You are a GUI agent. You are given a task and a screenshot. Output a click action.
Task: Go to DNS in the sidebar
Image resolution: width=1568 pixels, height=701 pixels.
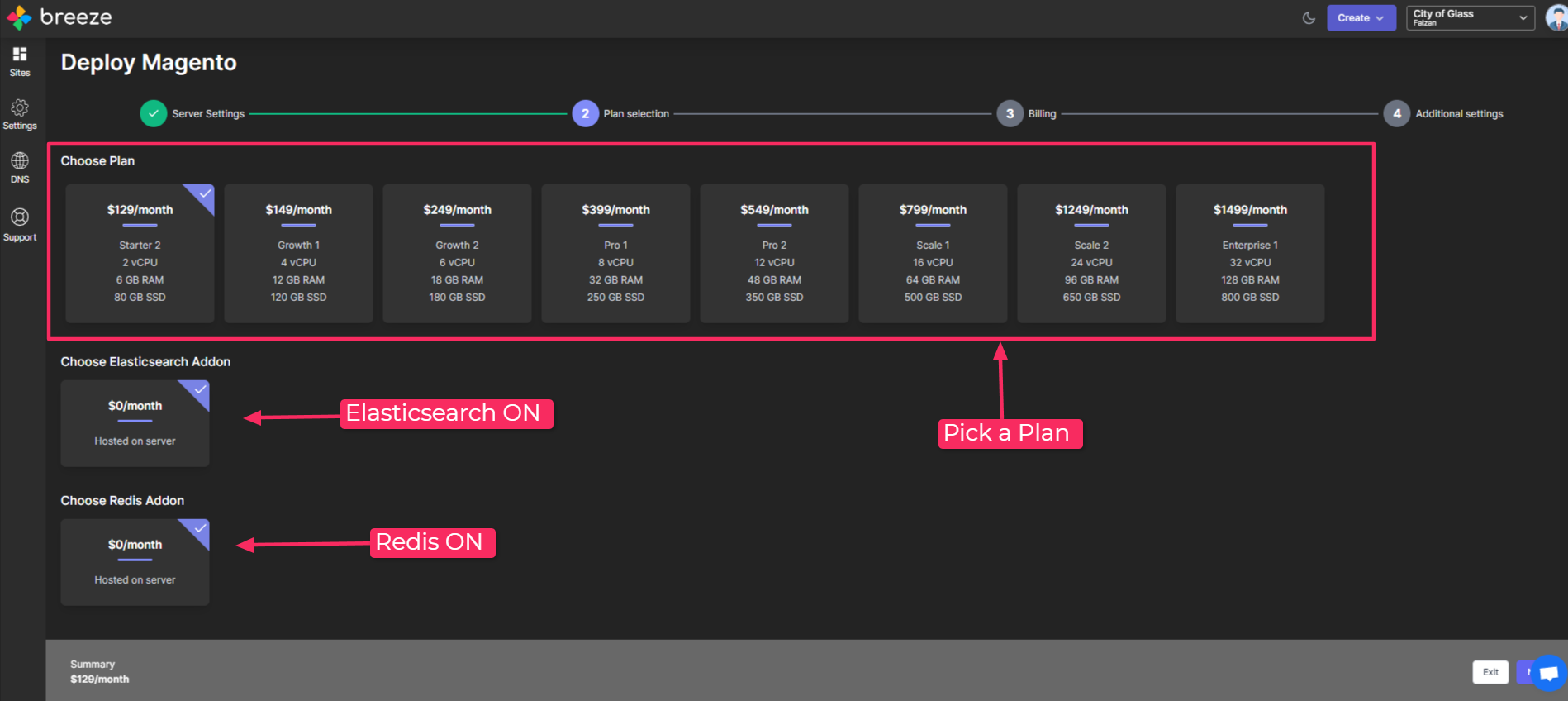[20, 168]
